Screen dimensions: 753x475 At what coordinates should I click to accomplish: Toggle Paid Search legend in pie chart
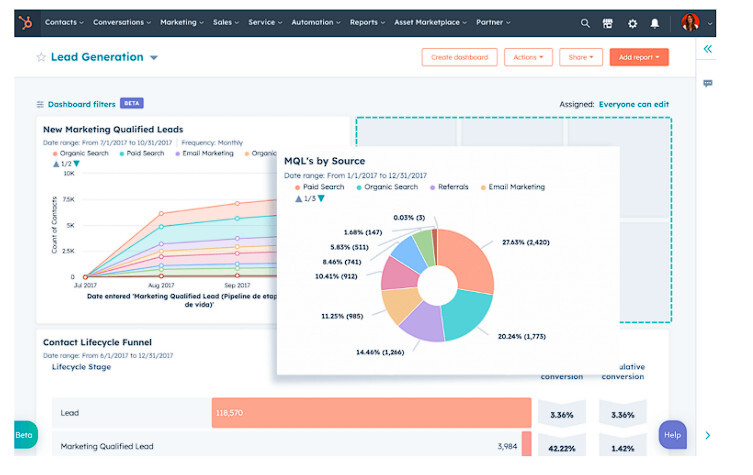pyautogui.click(x=320, y=187)
